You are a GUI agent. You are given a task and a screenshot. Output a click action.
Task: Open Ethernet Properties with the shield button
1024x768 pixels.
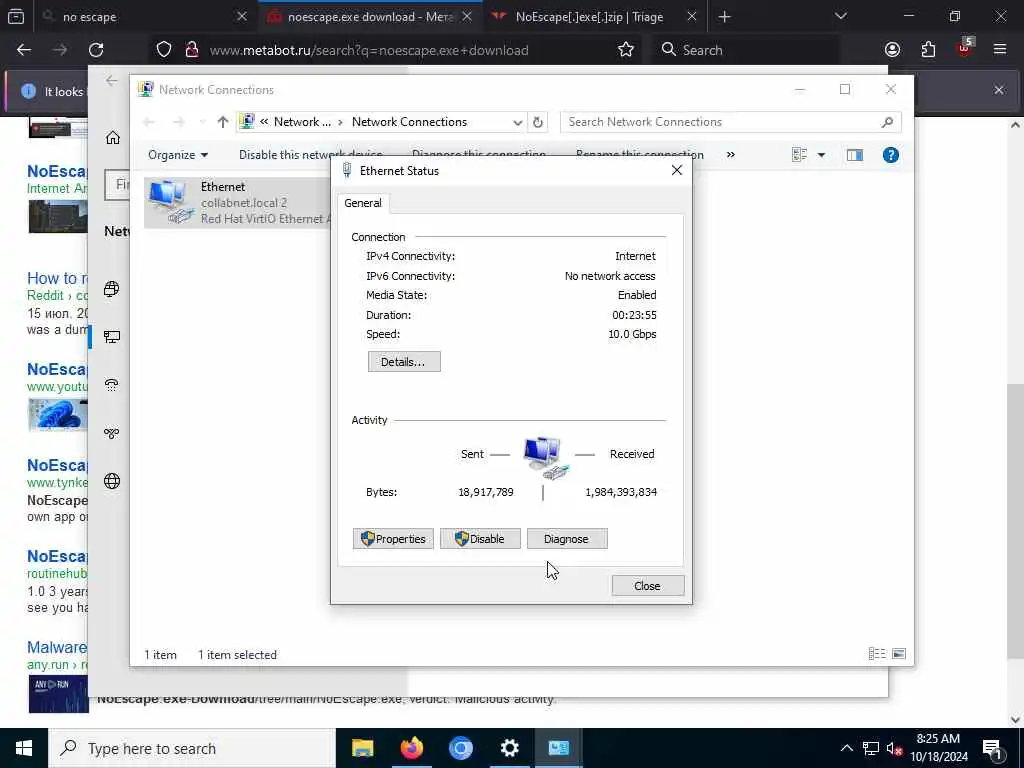tap(392, 539)
